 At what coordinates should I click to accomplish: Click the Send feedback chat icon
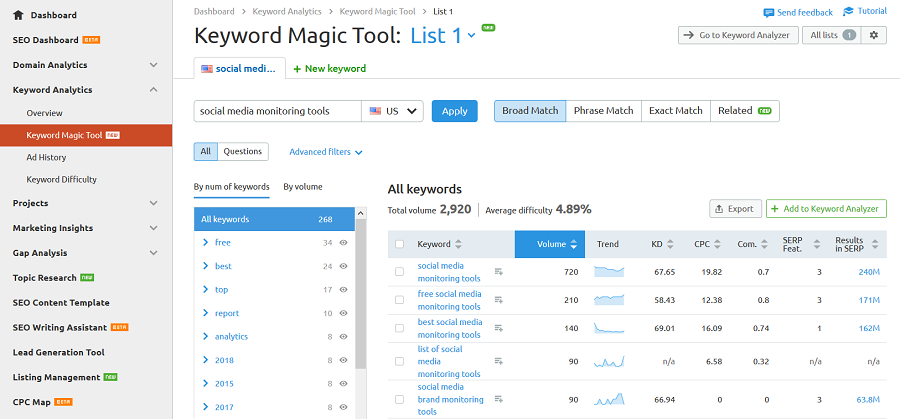pyautogui.click(x=768, y=13)
